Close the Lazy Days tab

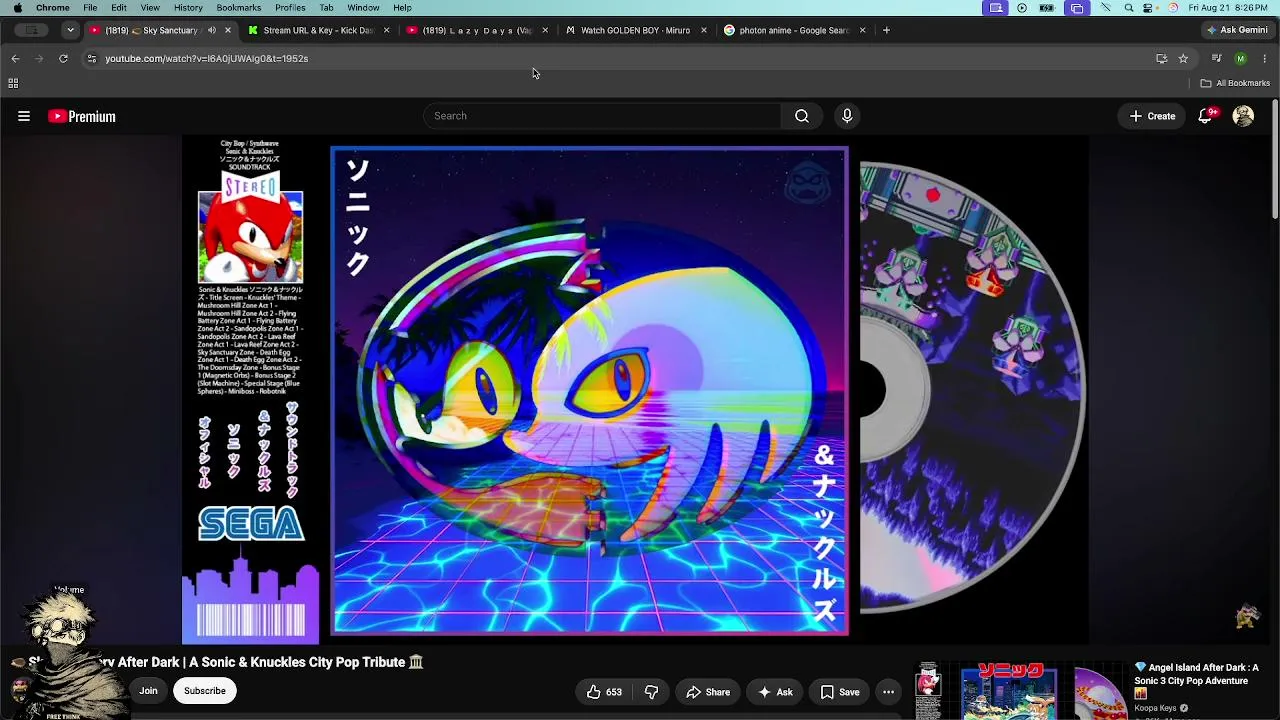point(545,30)
